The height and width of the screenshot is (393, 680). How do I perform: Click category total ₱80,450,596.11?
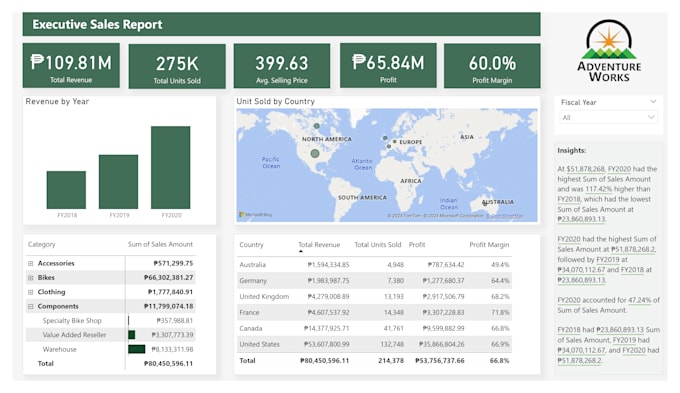(169, 364)
